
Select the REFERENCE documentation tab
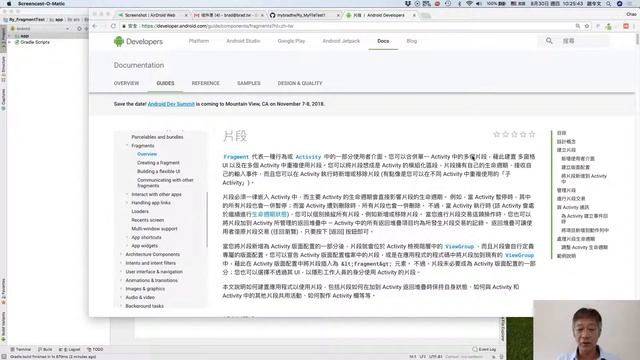pyautogui.click(x=205, y=83)
